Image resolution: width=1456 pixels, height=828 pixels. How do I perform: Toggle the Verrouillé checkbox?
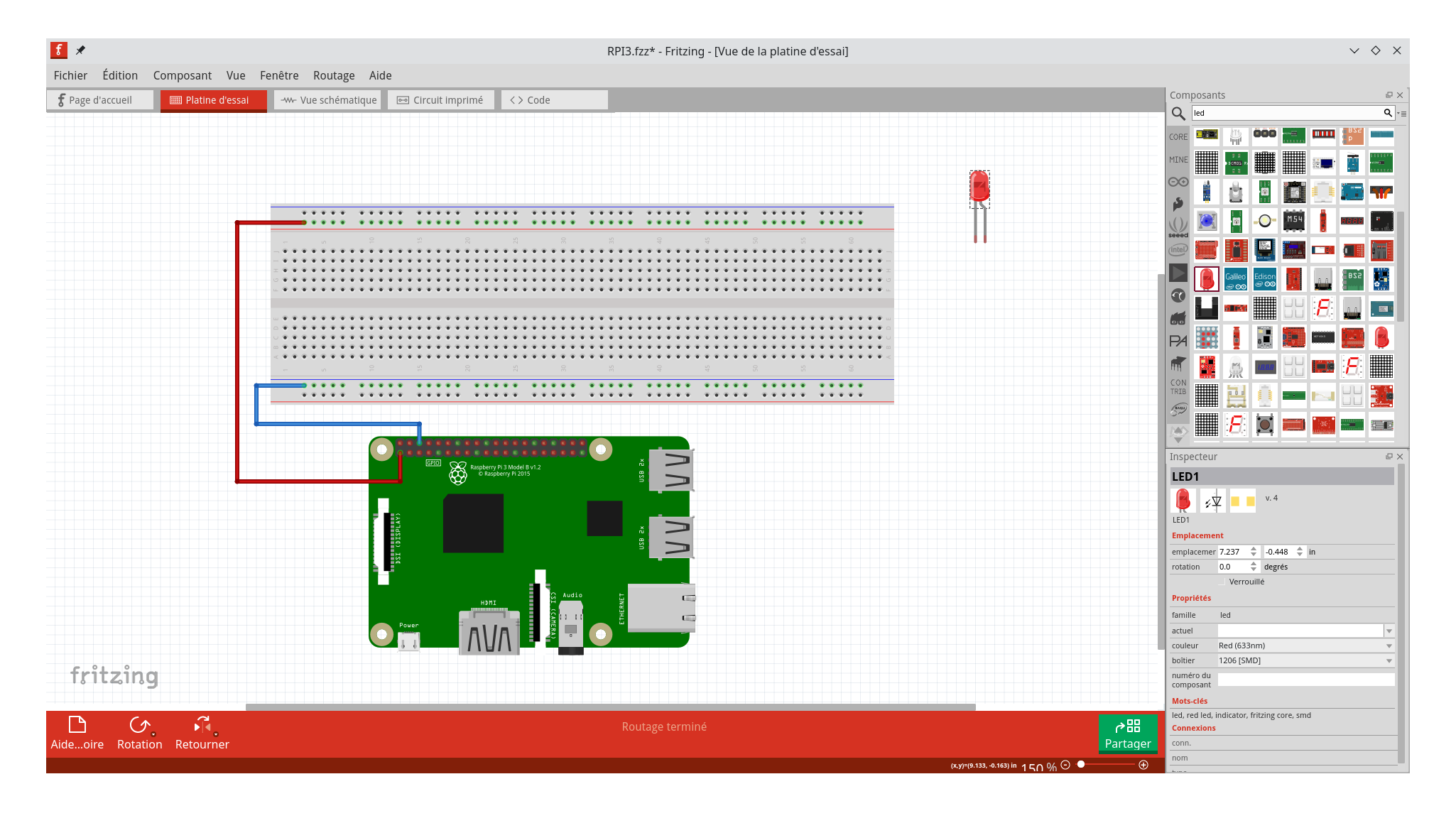coord(1222,582)
